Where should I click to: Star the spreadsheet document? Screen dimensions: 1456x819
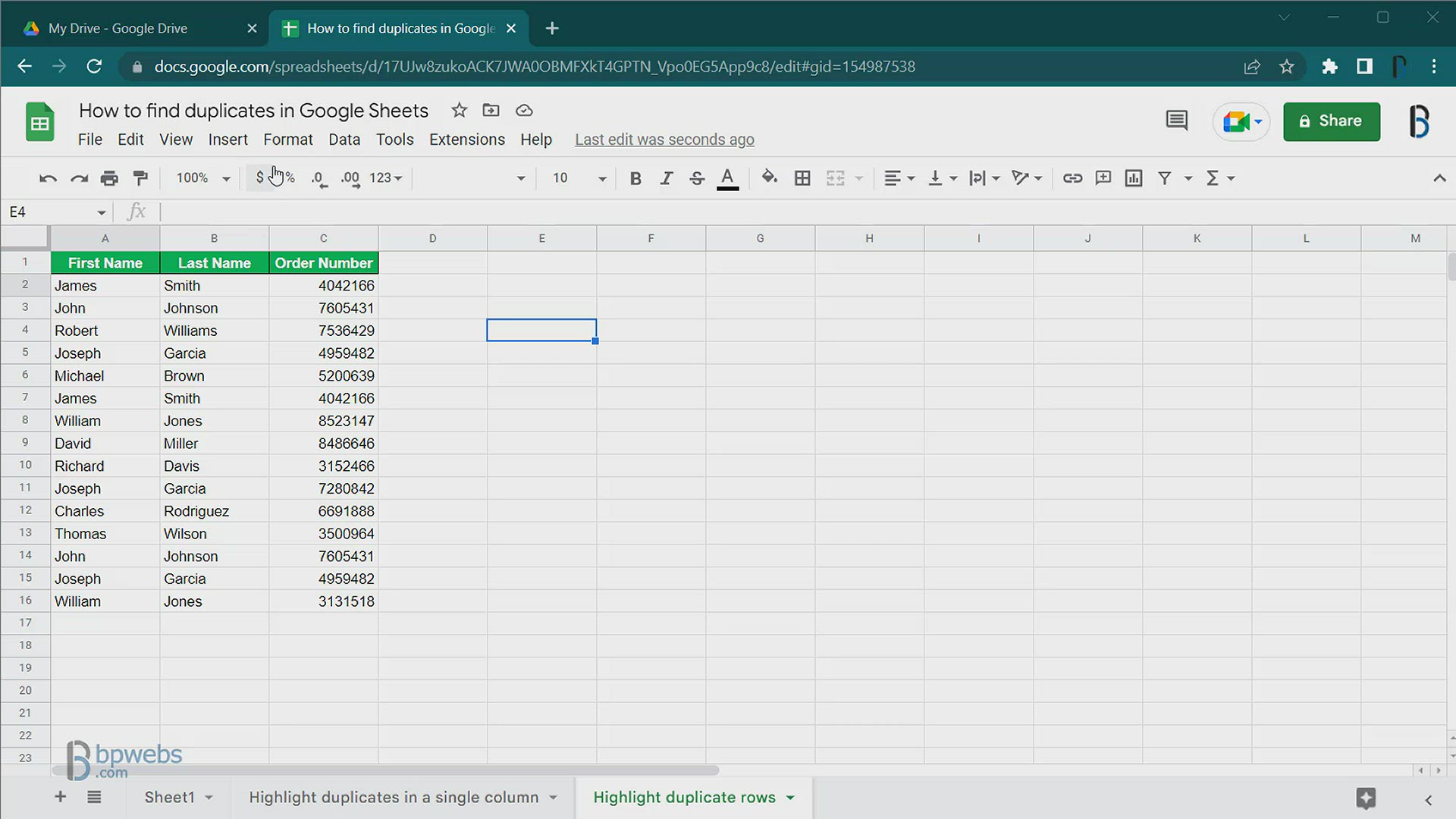point(459,111)
